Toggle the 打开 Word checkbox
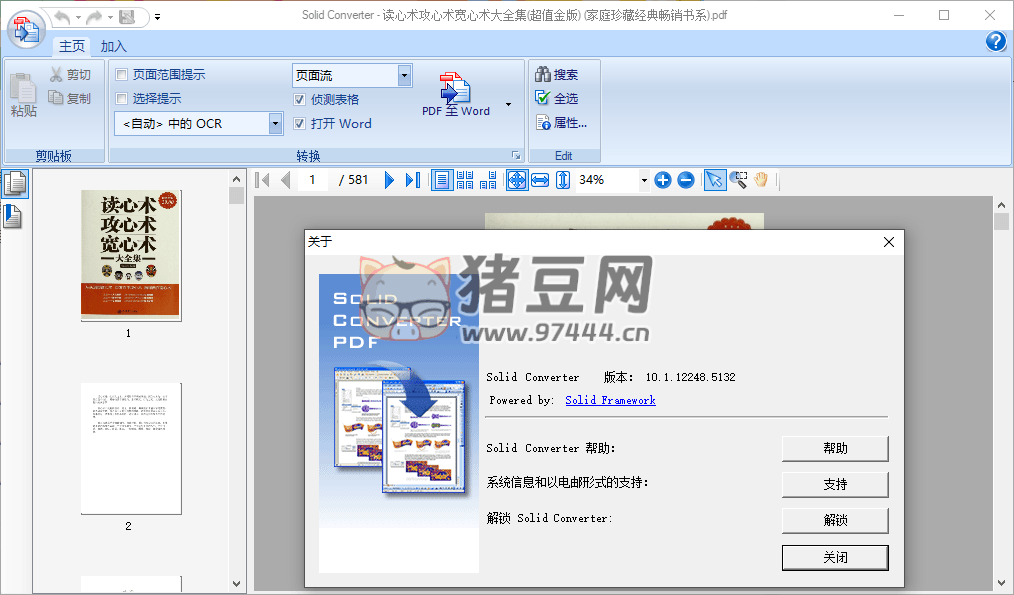 point(300,124)
